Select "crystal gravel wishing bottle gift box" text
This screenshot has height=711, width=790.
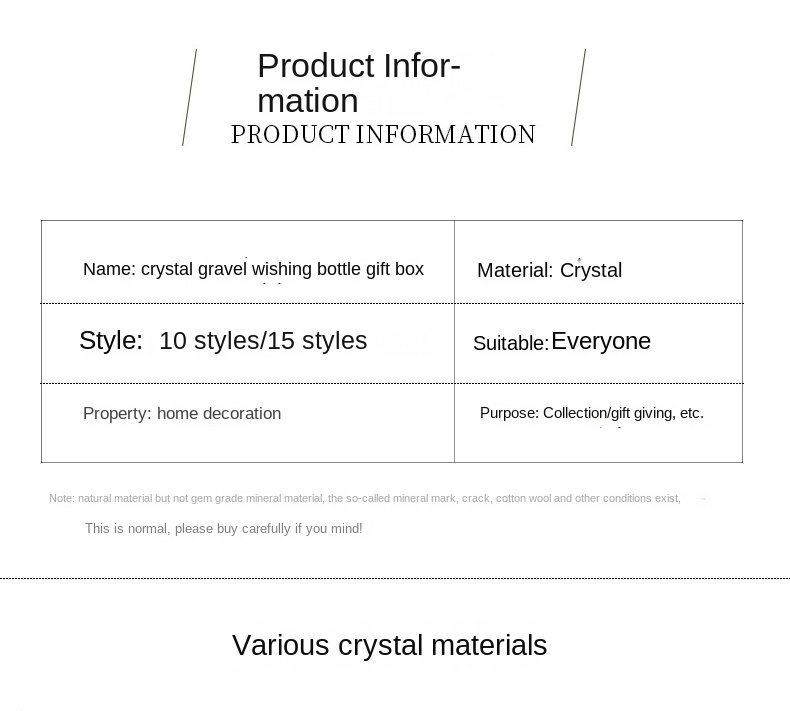282,269
